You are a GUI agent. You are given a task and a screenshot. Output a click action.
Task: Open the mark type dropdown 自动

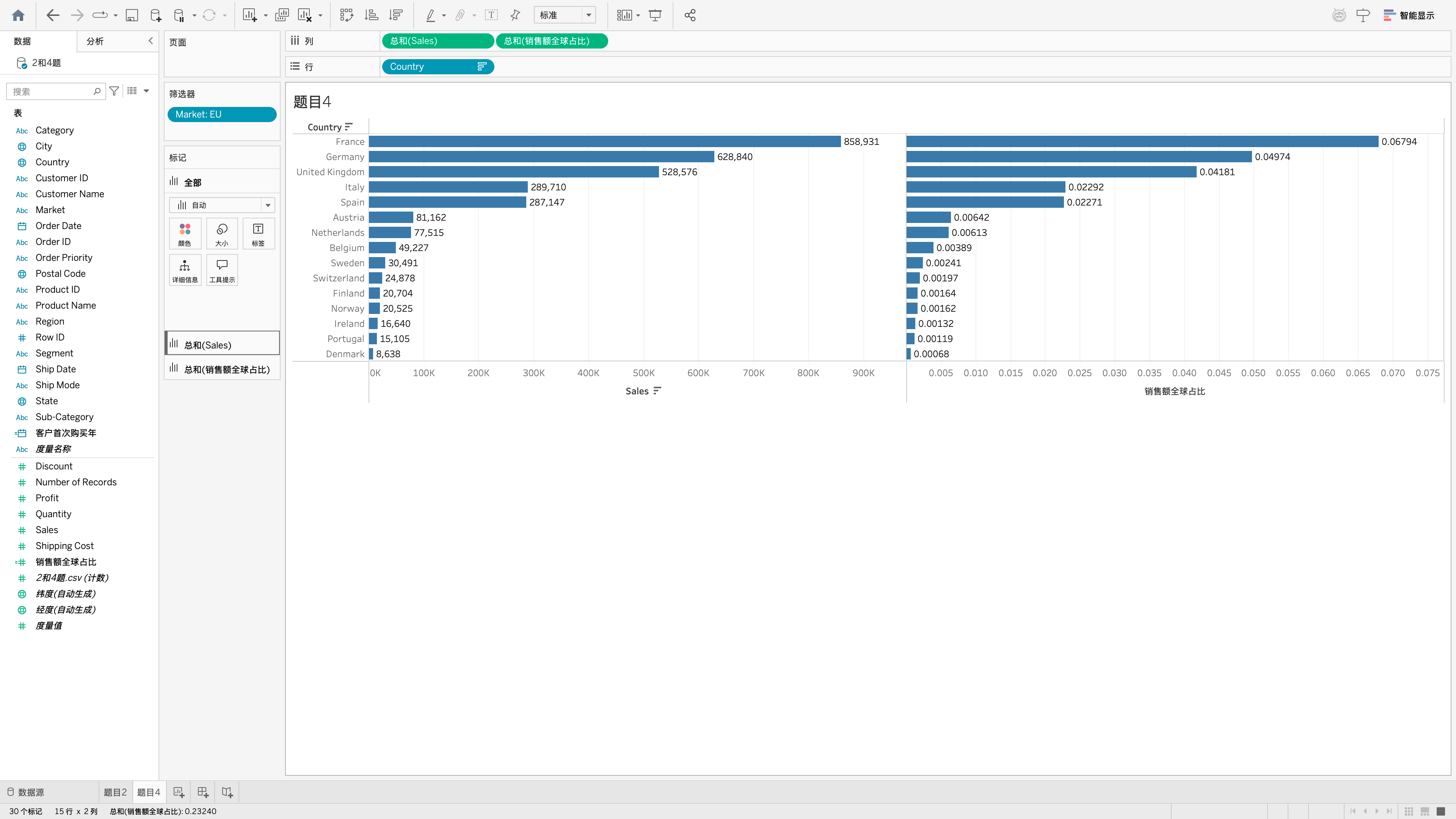(x=221, y=205)
